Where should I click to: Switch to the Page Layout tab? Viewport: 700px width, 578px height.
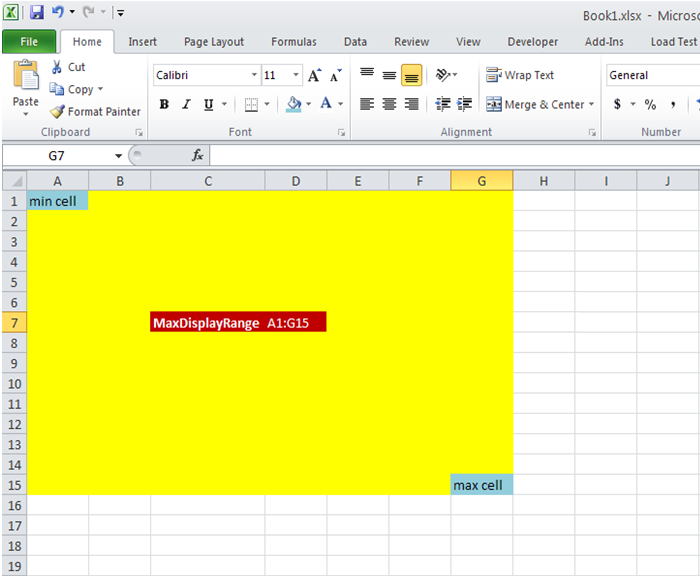coord(214,42)
